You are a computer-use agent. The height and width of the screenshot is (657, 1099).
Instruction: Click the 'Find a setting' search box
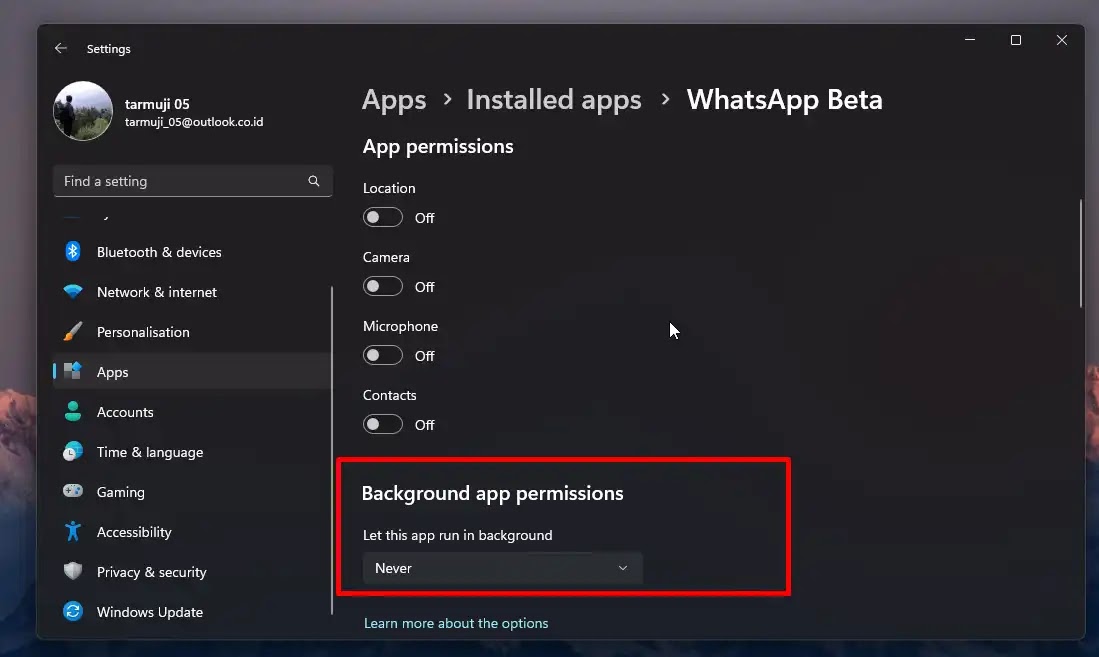coord(192,181)
